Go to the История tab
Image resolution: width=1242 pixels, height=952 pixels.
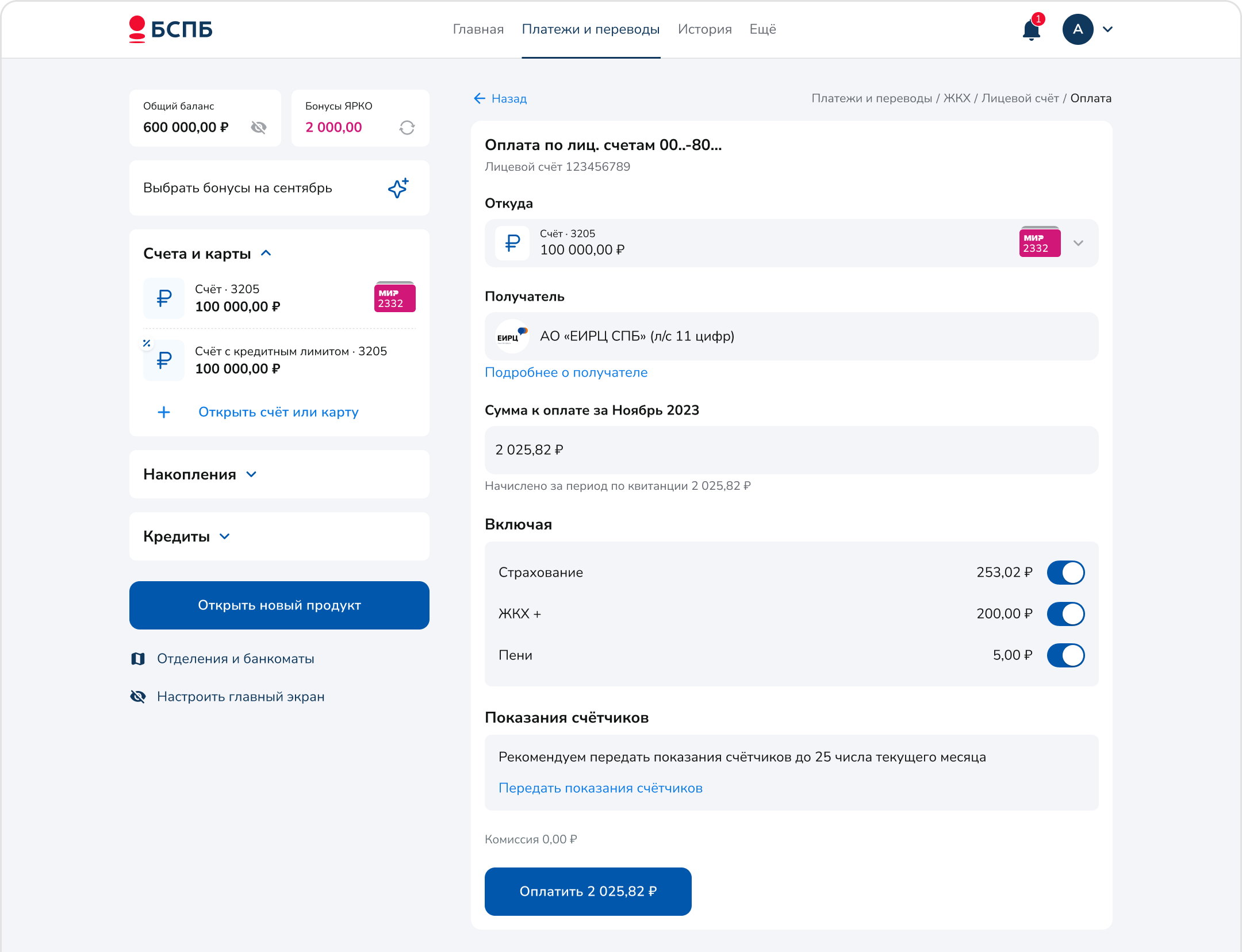[x=704, y=29]
